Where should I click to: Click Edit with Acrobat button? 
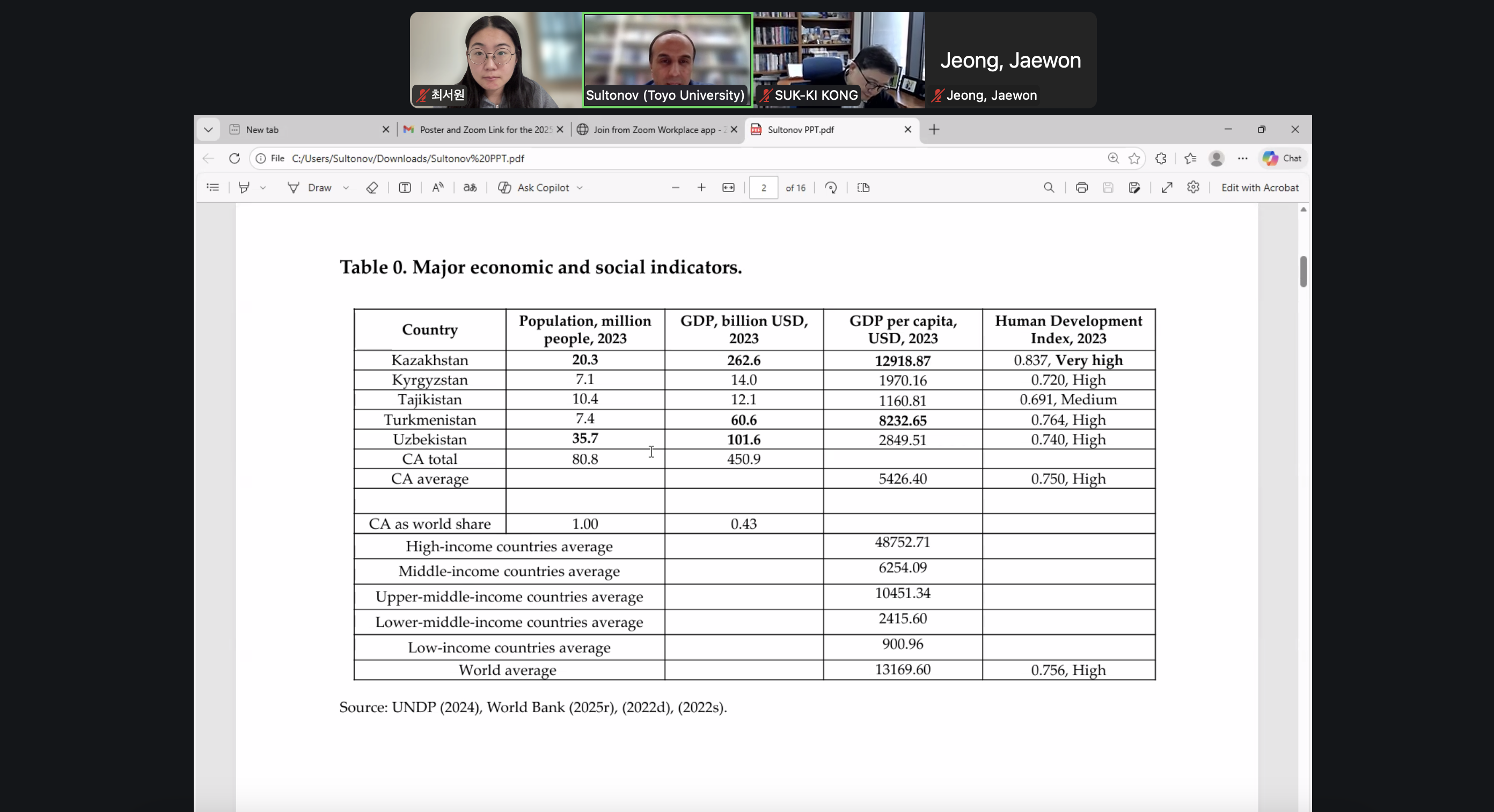(x=1259, y=188)
